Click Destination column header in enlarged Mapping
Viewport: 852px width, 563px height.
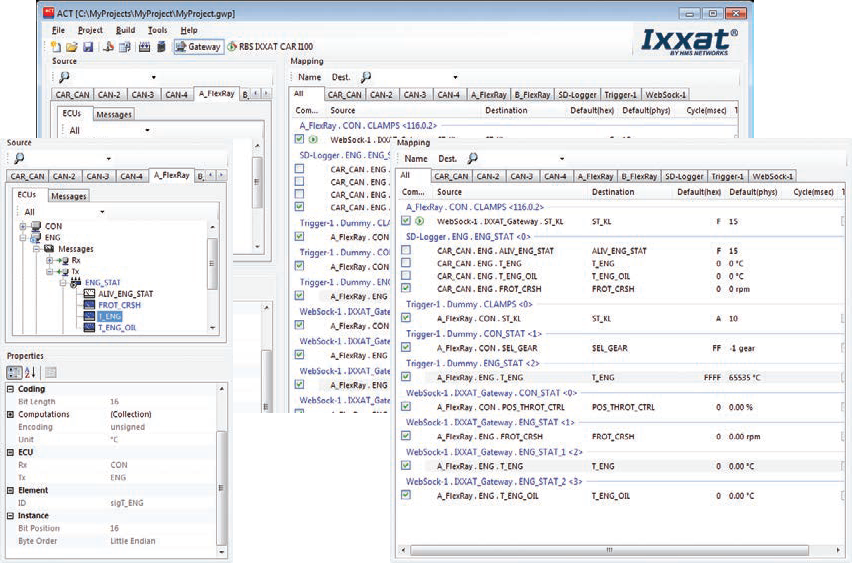pos(613,192)
